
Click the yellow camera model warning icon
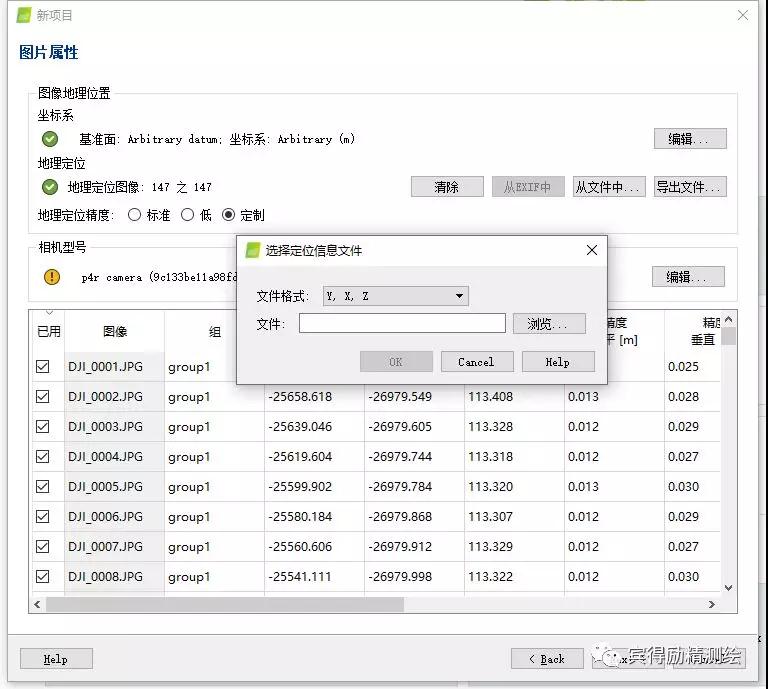pyautogui.click(x=51, y=277)
